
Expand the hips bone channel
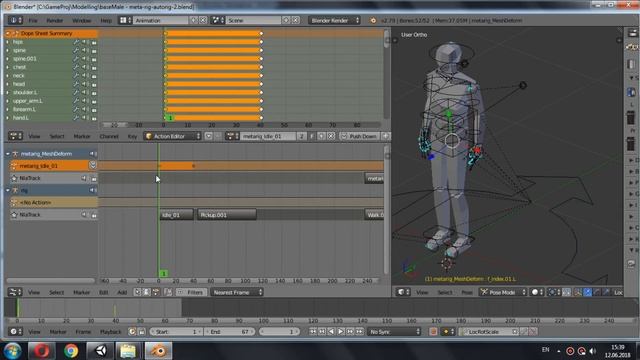pos(8,42)
